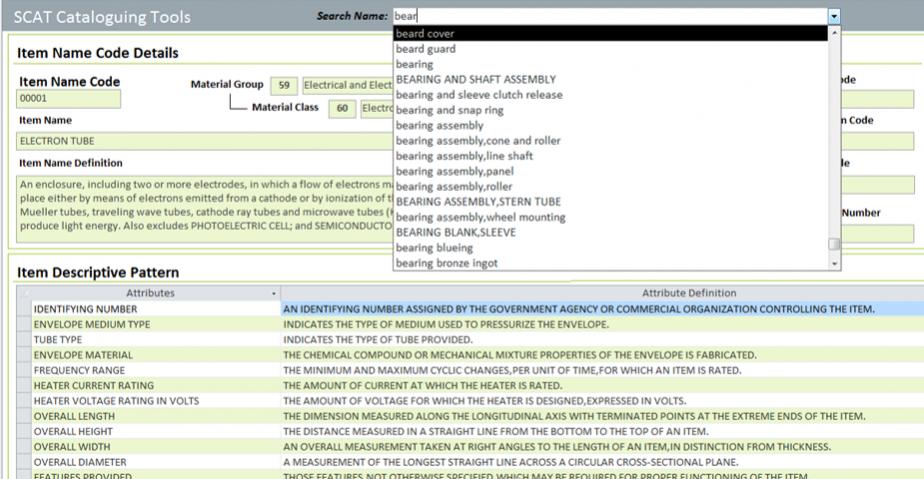
Task: Click row selector beside OVERALL LENGTH
Action: pyautogui.click(x=24, y=416)
